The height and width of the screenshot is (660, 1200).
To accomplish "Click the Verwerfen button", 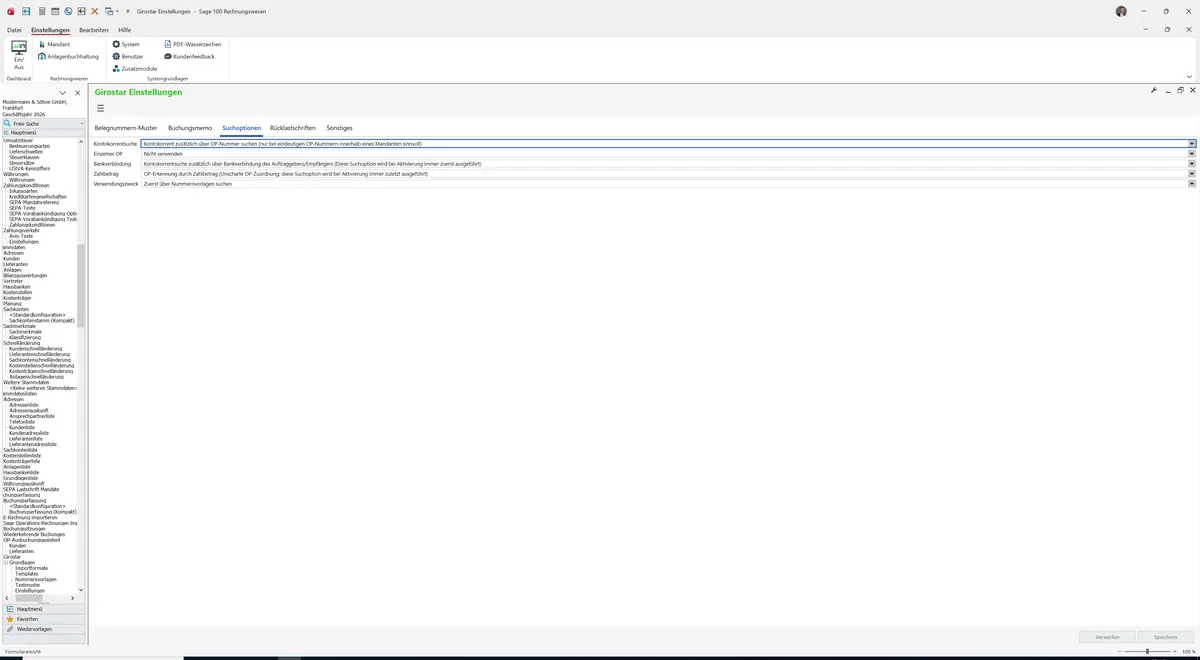I will 1108,637.
